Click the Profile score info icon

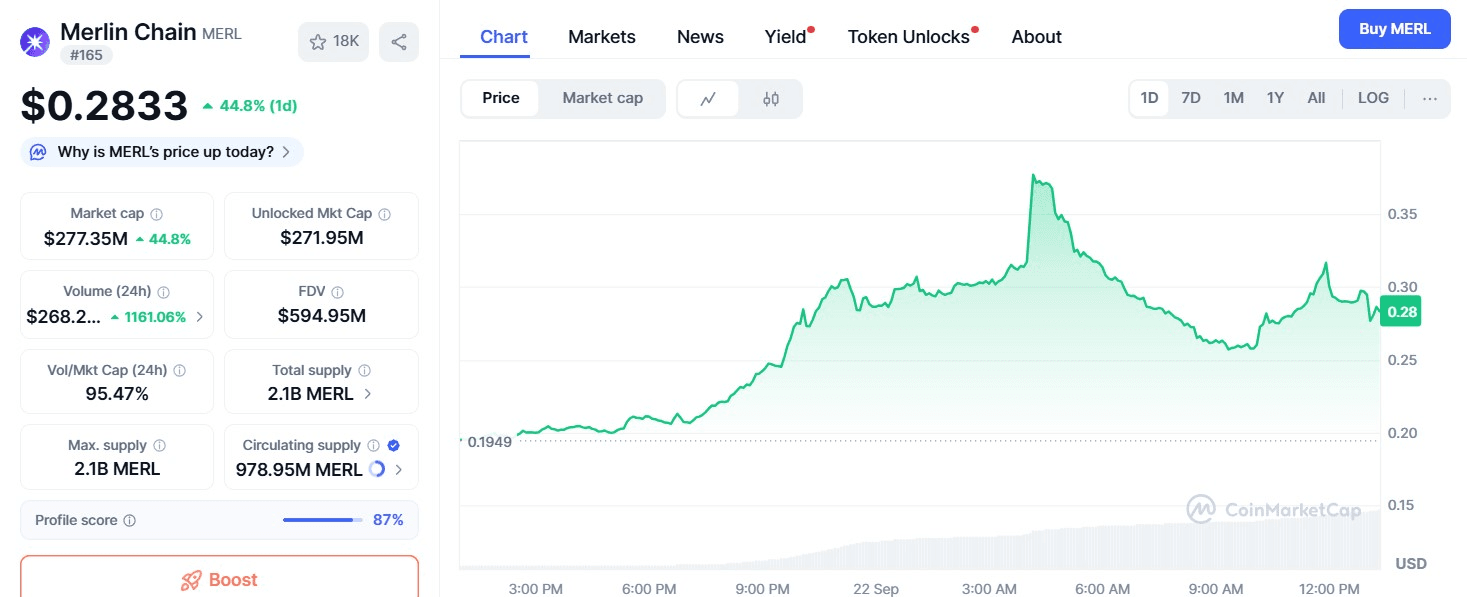(x=130, y=521)
